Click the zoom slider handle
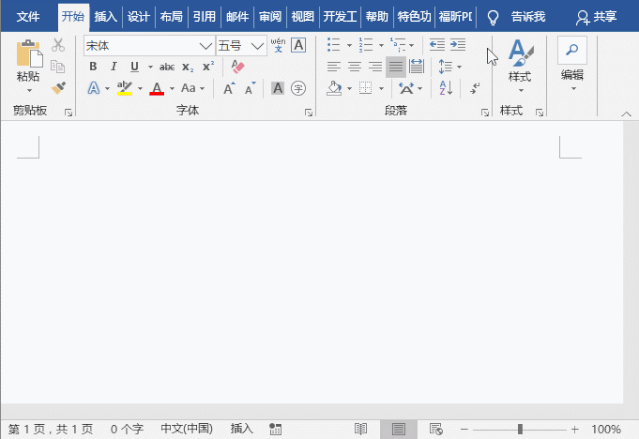 520,429
